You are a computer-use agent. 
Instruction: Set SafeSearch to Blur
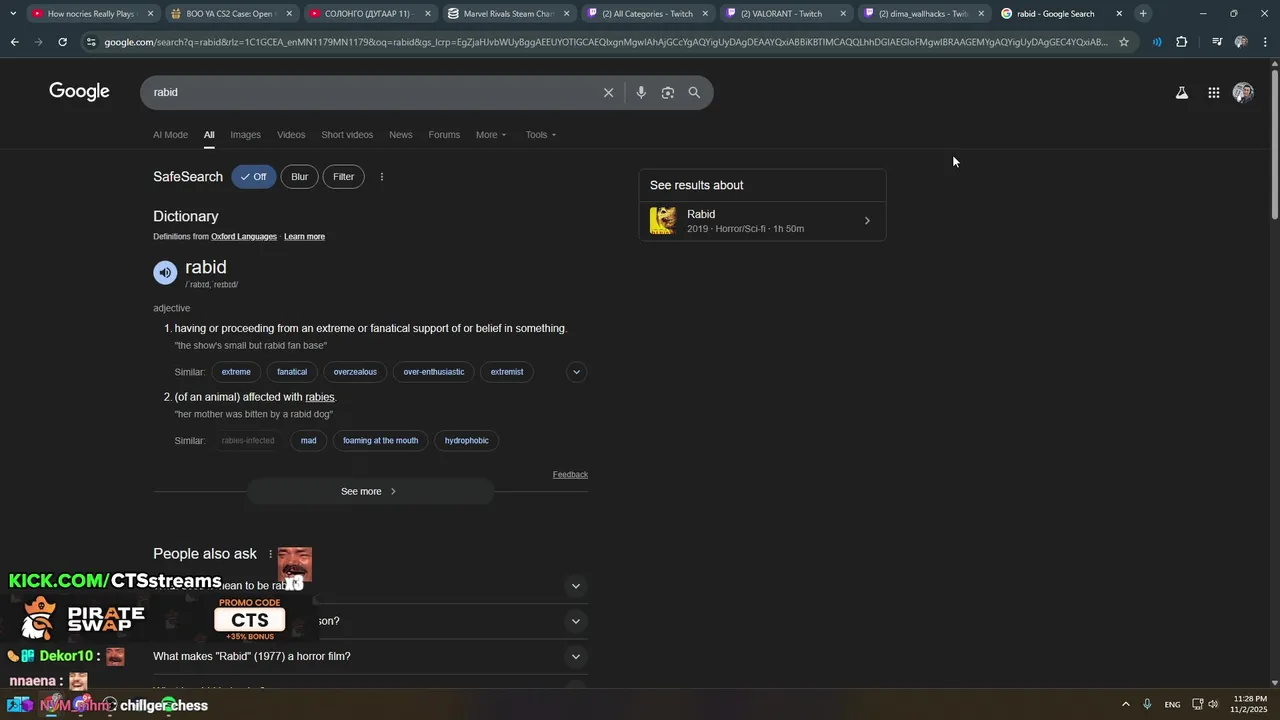(x=300, y=177)
